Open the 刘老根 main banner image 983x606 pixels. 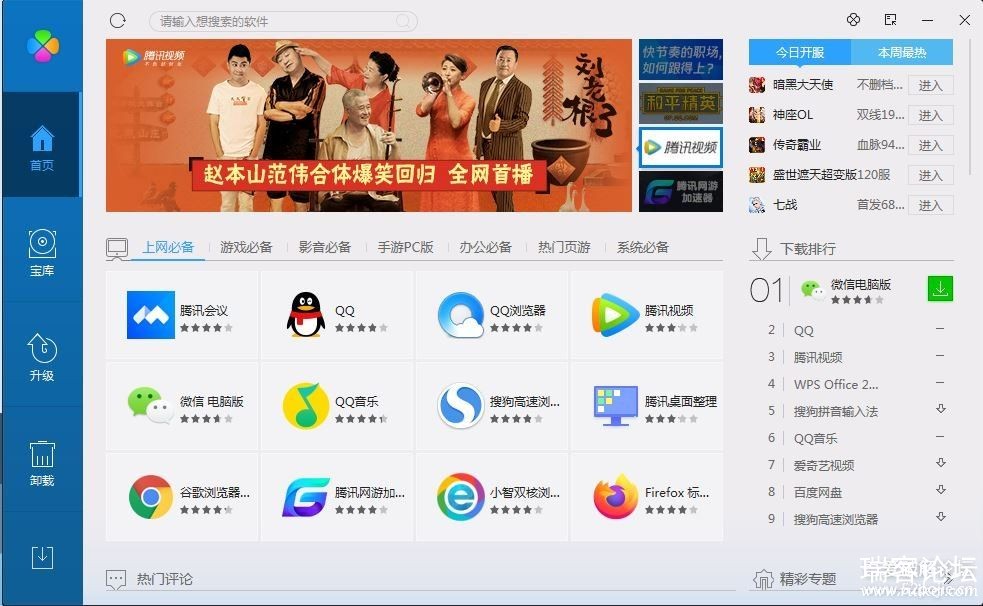pos(369,125)
